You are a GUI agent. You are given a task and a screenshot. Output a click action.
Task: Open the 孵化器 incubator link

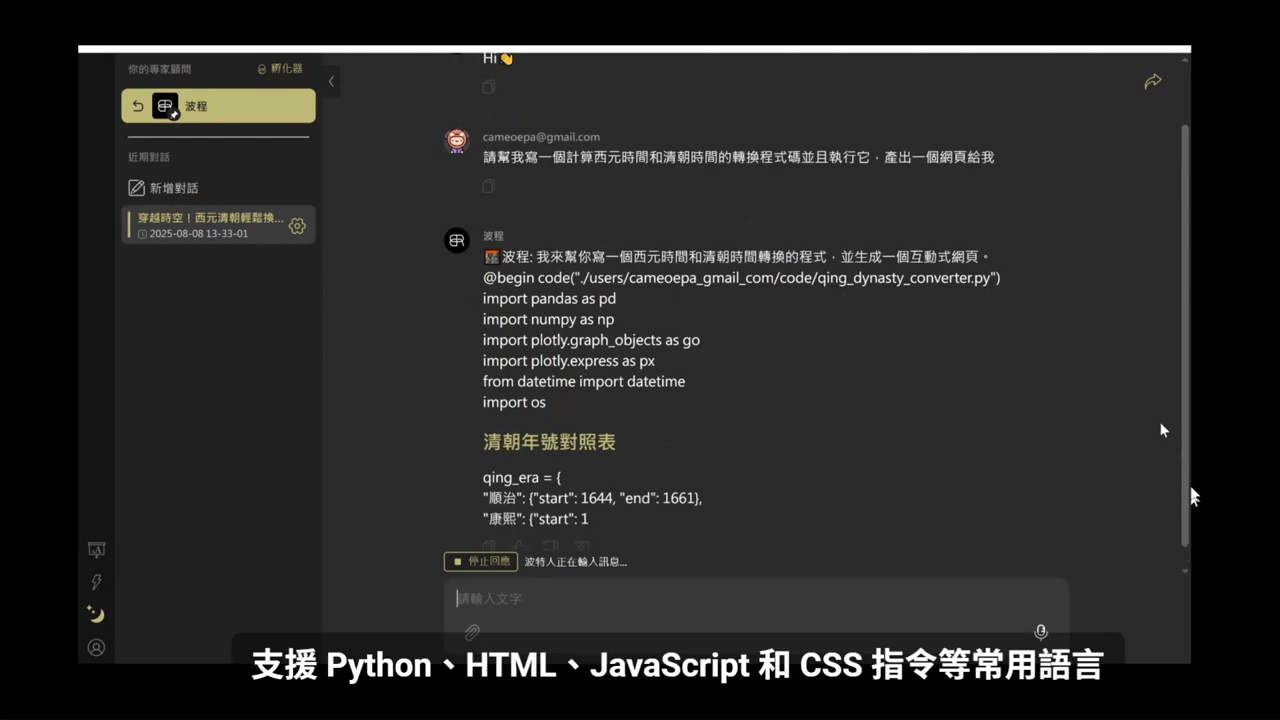(x=280, y=69)
